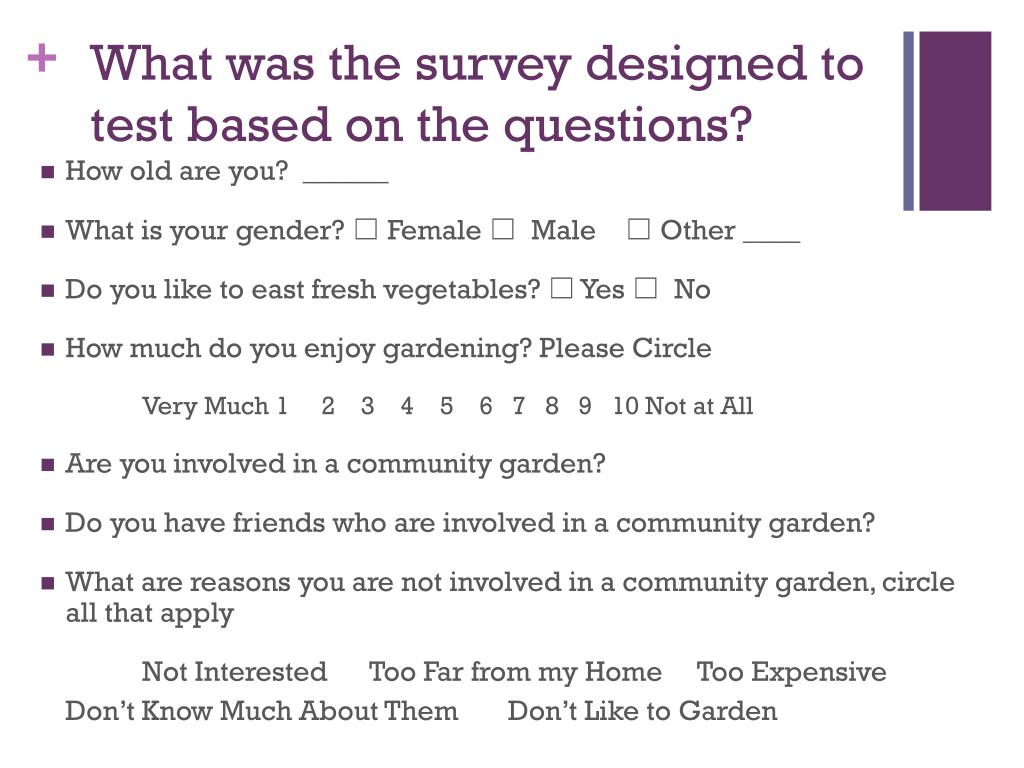Check the Female gender checkbox
1024x768 pixels.
[366, 229]
